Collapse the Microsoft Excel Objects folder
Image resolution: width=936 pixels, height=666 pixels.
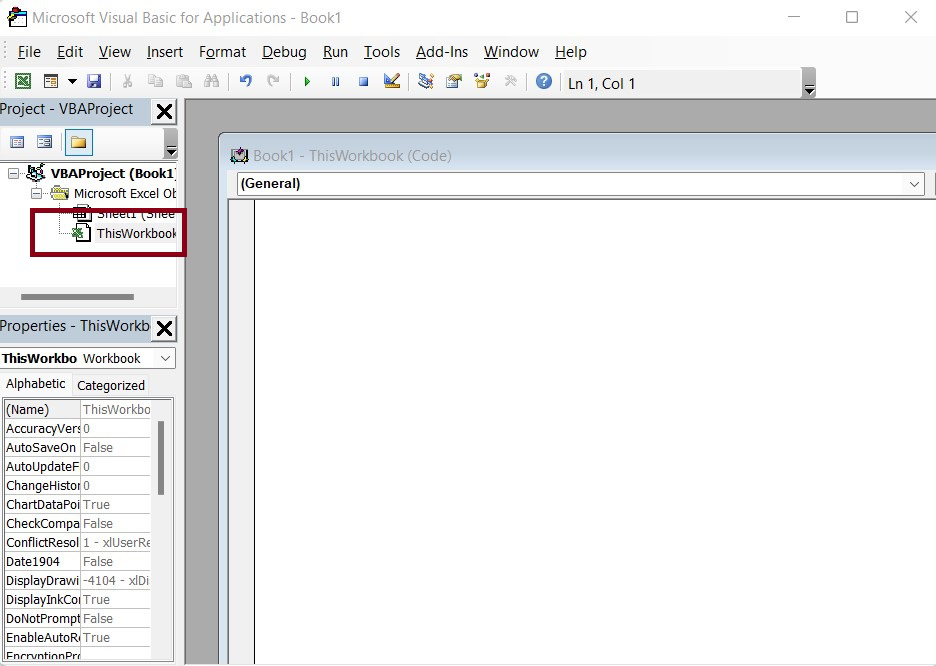point(38,193)
